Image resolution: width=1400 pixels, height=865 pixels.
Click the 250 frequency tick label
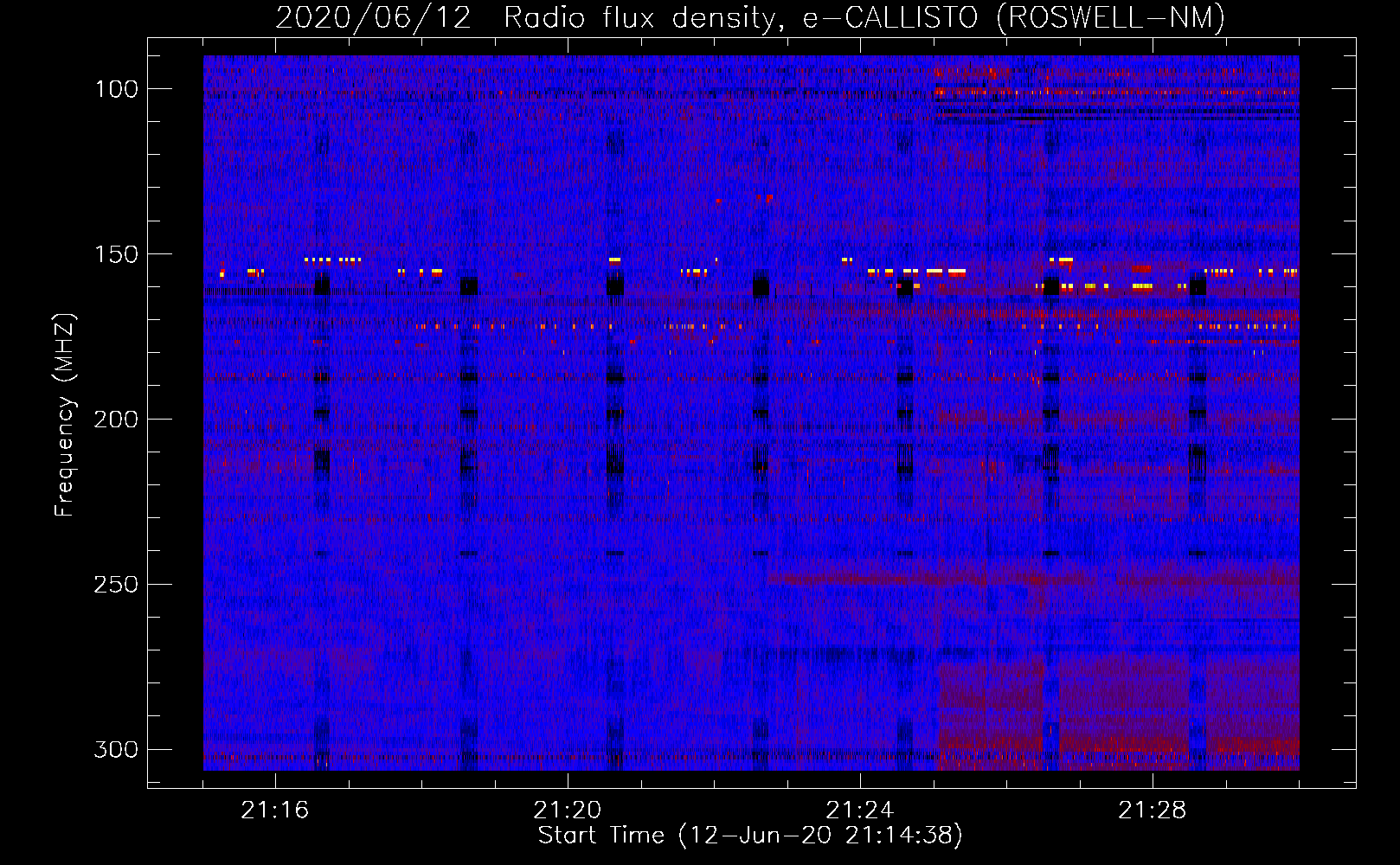(116, 585)
